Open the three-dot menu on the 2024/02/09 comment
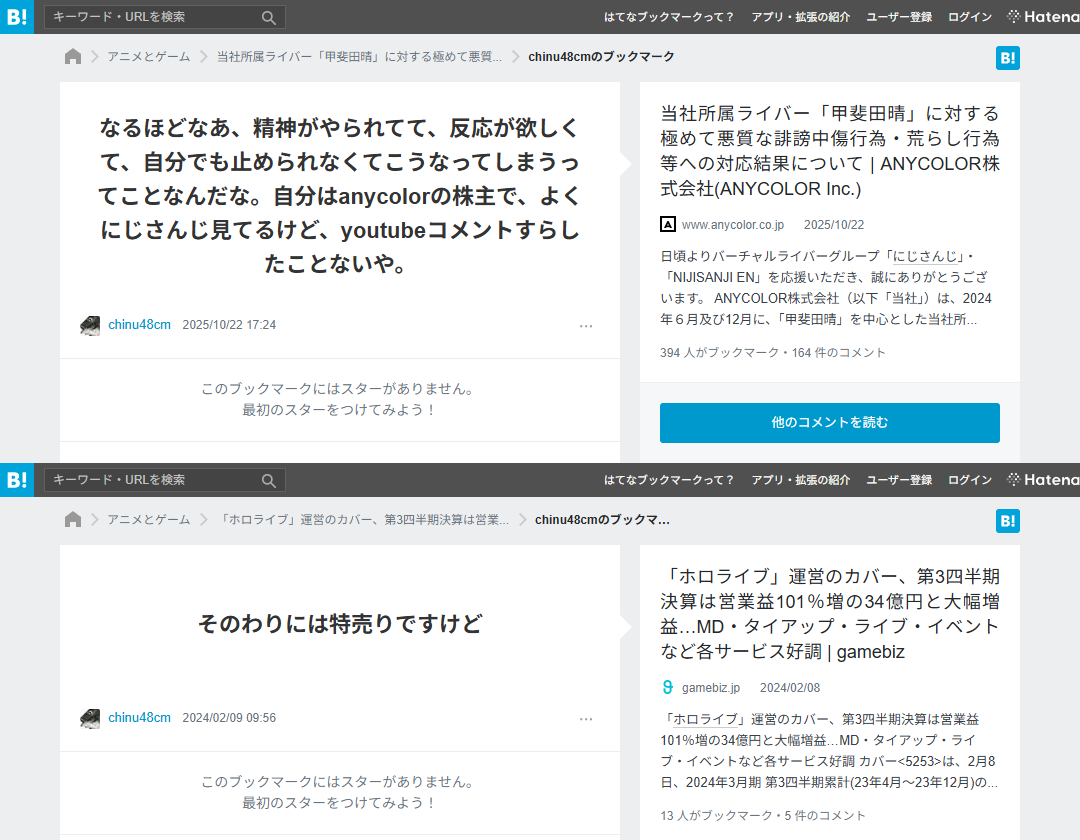 586,719
